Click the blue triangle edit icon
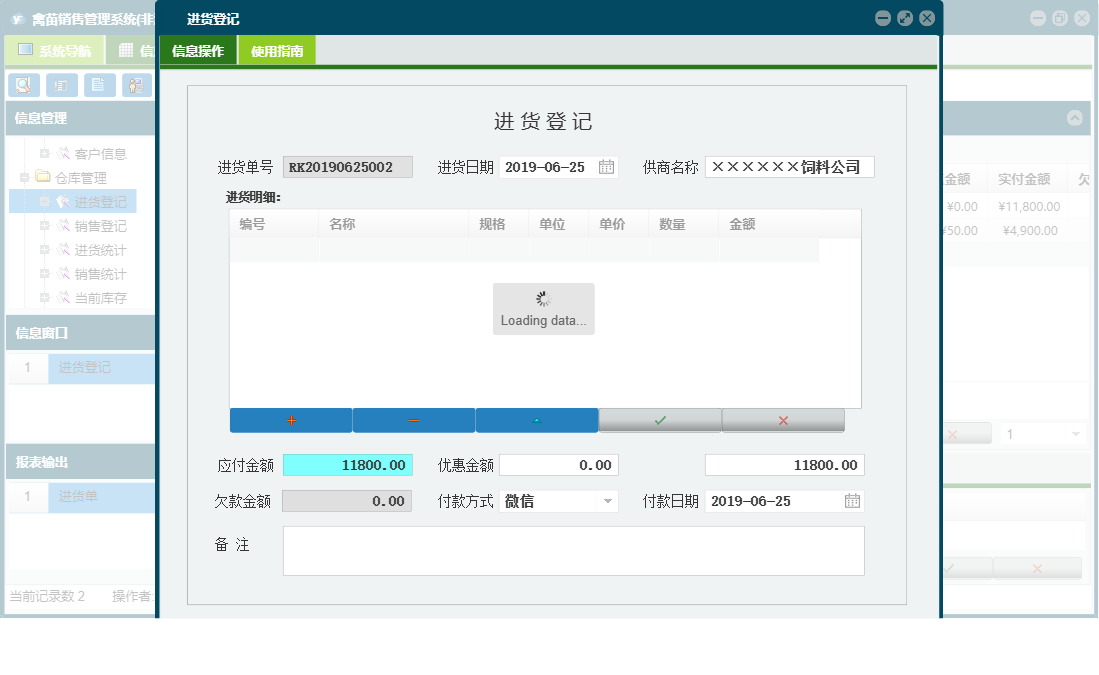The width and height of the screenshot is (1099, 675). (536, 420)
